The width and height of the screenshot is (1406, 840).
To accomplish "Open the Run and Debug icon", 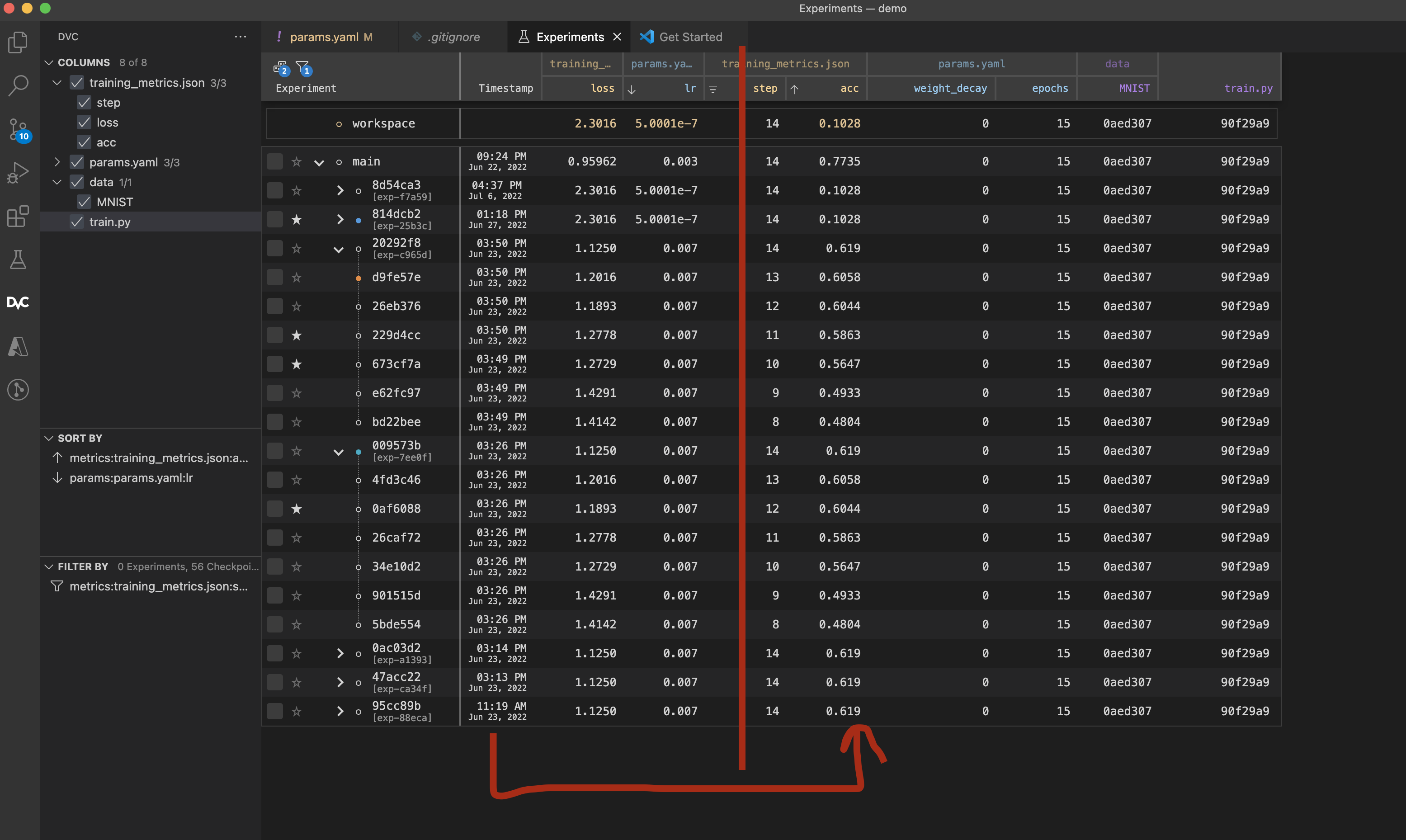I will 18,173.
